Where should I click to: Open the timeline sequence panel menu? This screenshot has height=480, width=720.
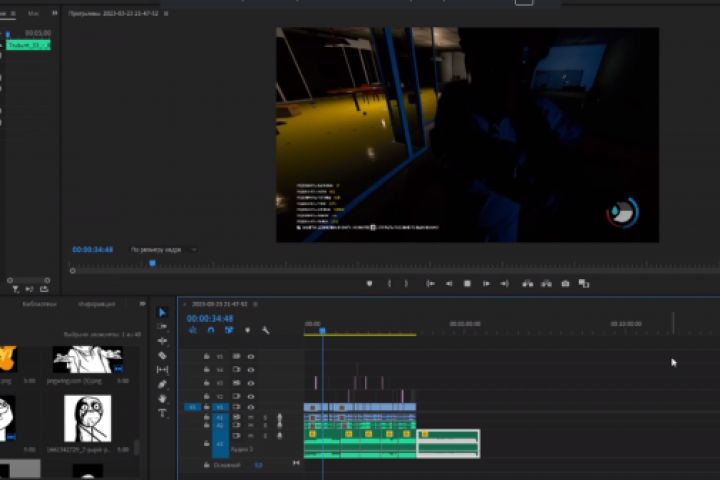[x=257, y=303]
